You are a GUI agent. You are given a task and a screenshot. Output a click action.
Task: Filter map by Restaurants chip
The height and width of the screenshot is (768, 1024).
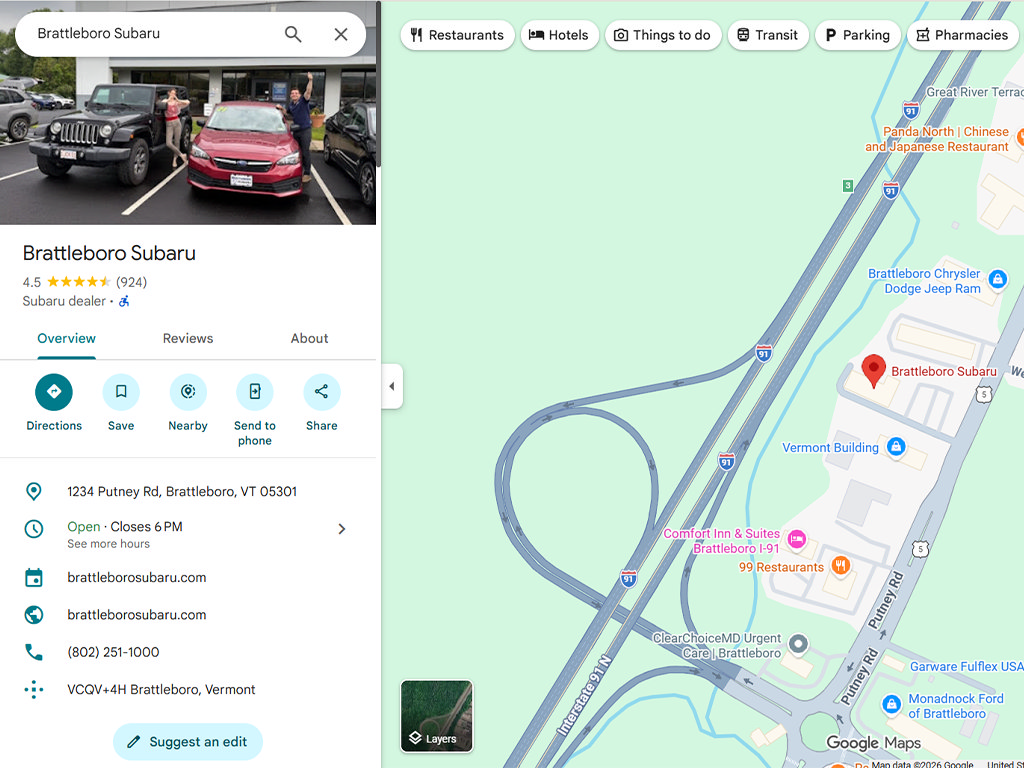(x=457, y=35)
